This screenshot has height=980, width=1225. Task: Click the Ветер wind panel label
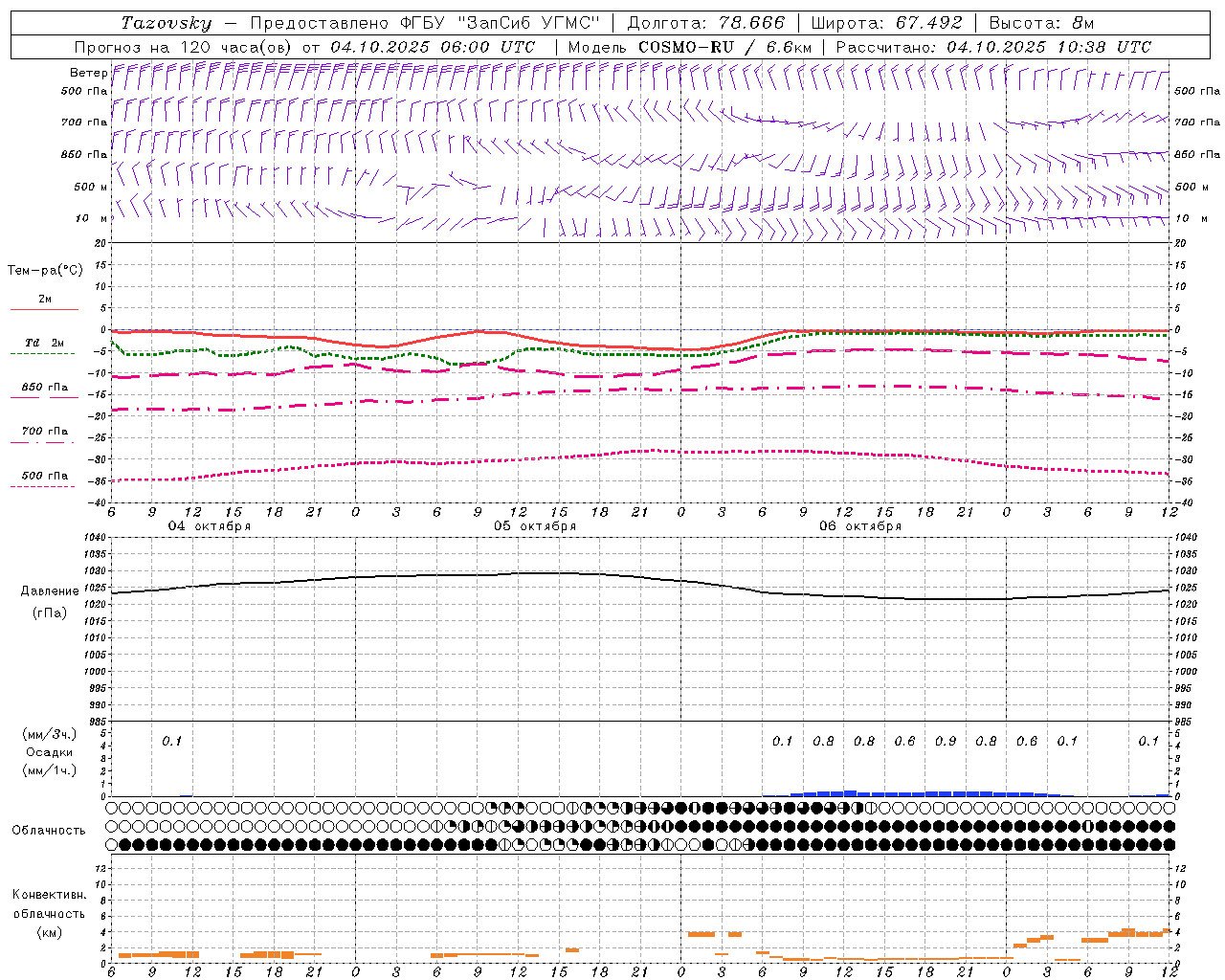click(88, 73)
